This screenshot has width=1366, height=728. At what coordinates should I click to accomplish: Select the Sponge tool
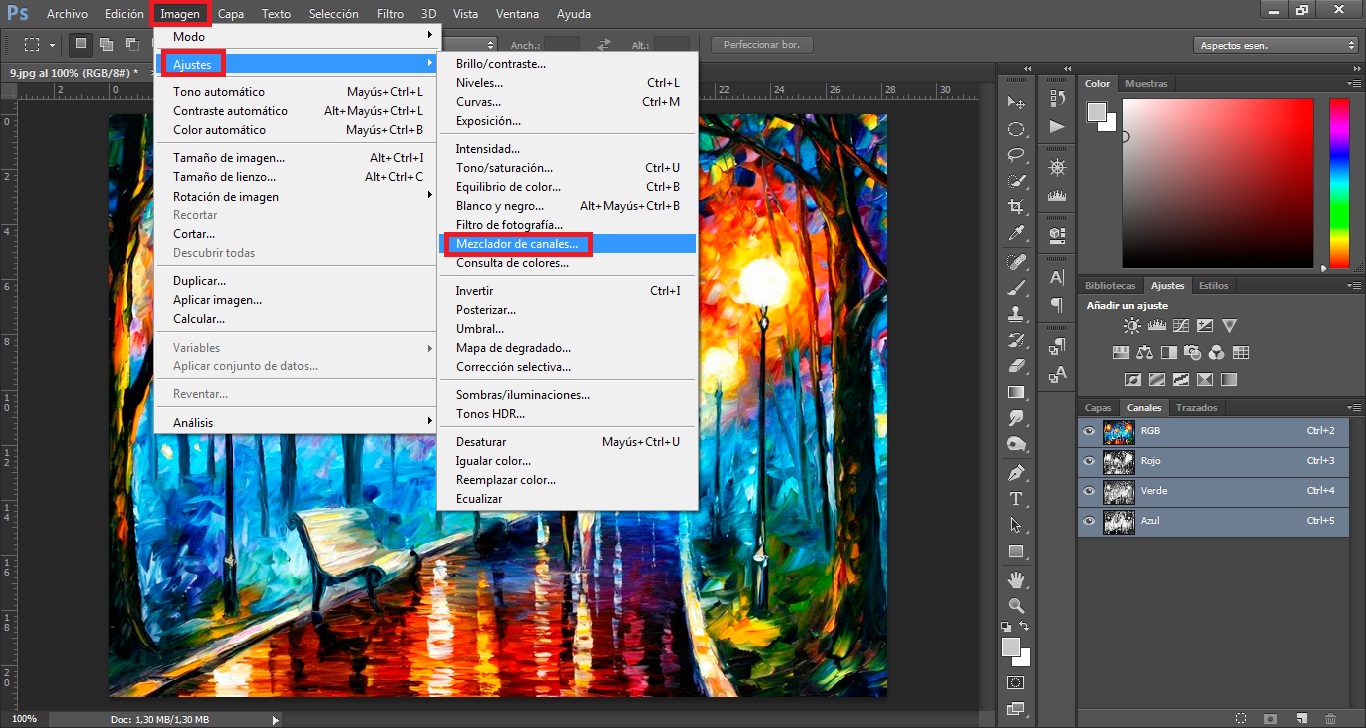click(1016, 444)
